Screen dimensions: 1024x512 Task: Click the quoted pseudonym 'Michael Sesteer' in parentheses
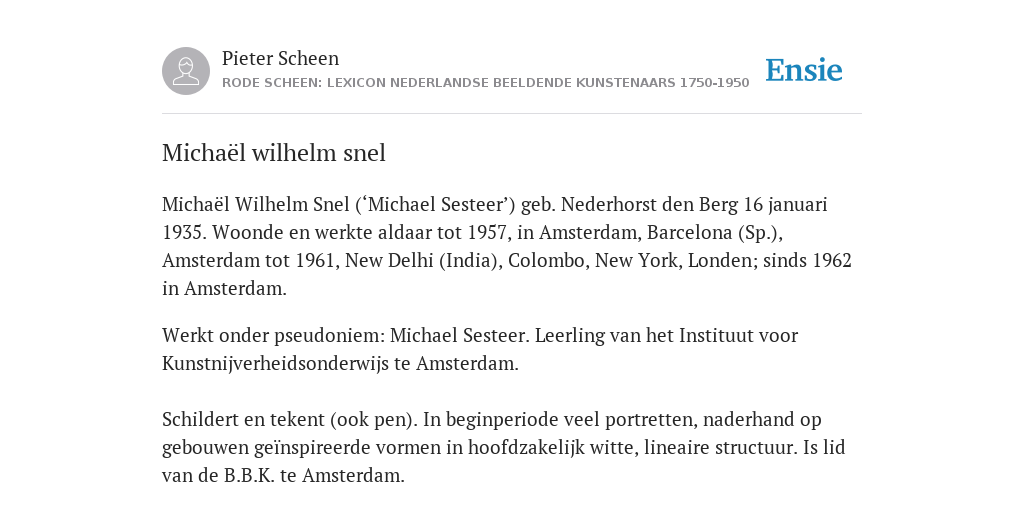[x=438, y=204]
